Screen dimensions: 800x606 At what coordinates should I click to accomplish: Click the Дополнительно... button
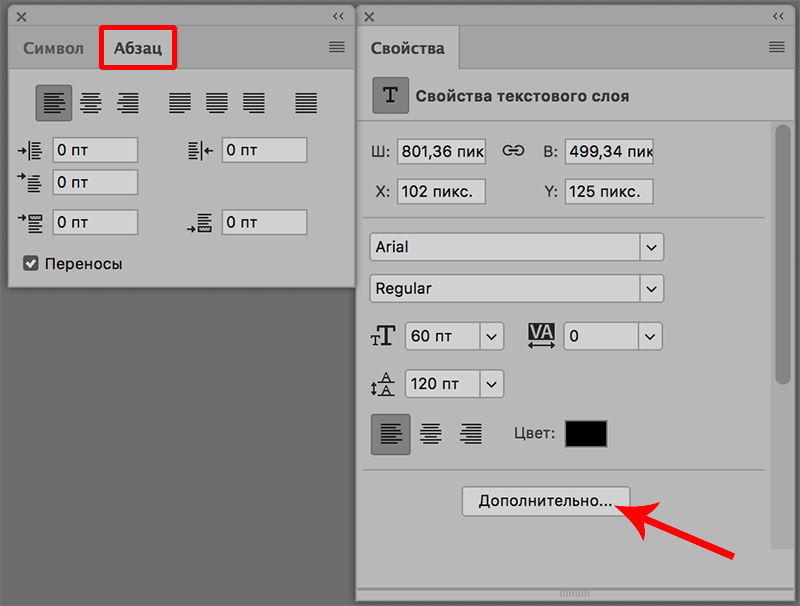point(545,501)
